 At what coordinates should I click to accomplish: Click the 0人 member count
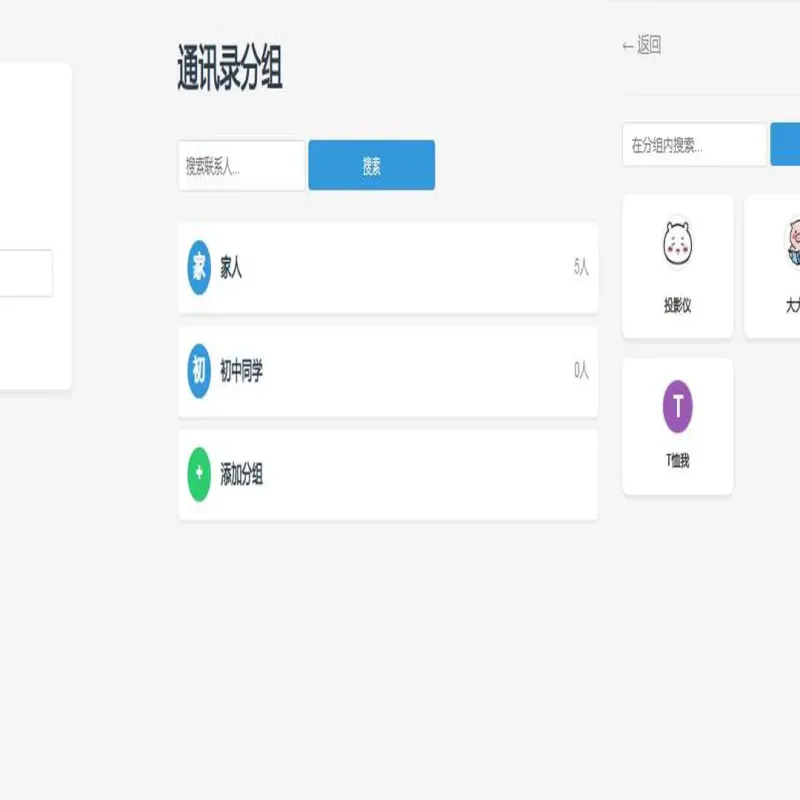pyautogui.click(x=581, y=370)
